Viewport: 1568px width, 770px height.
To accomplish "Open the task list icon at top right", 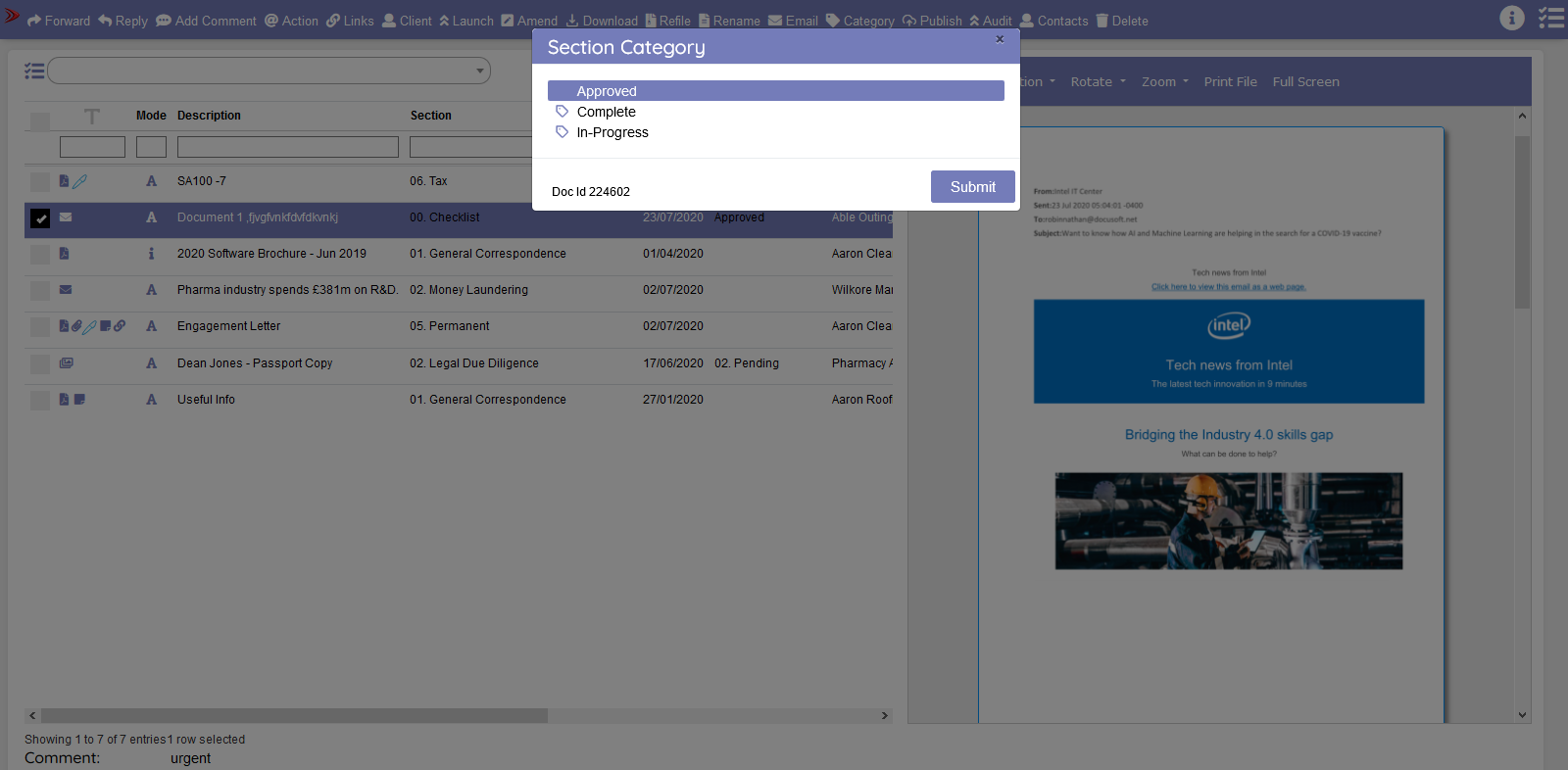I will click(1551, 18).
